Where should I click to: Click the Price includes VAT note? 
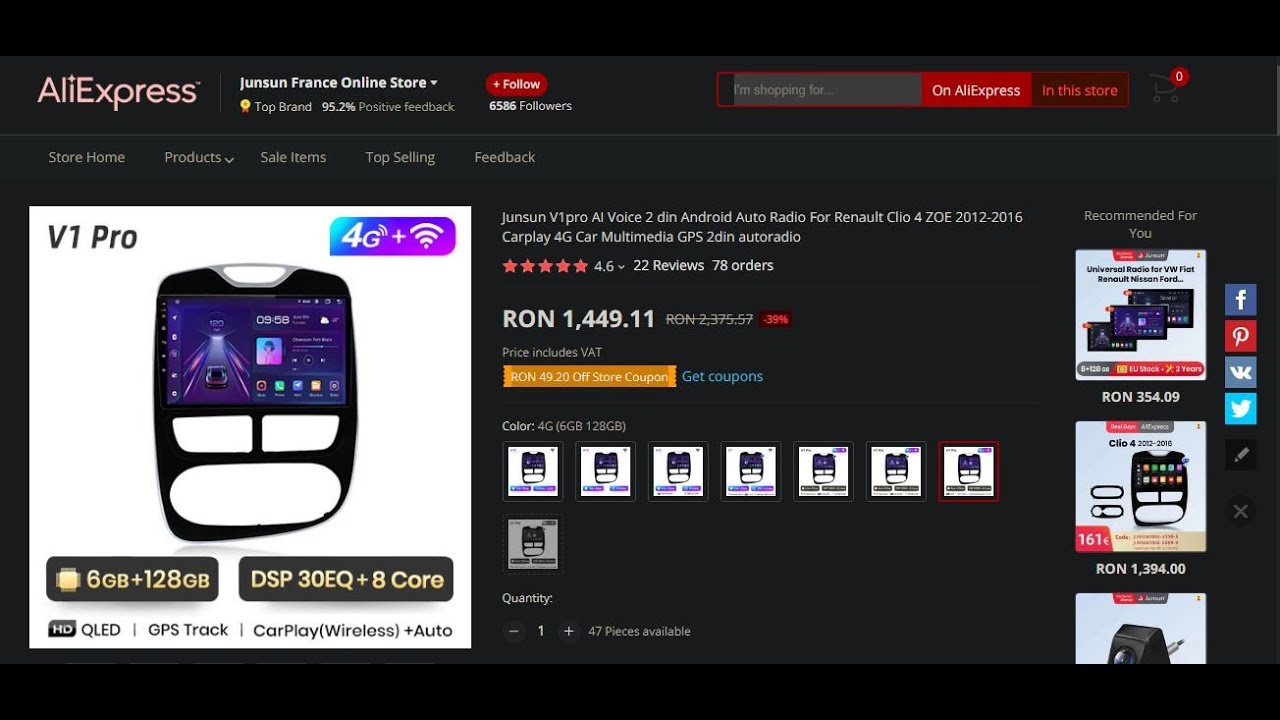[x=552, y=352]
